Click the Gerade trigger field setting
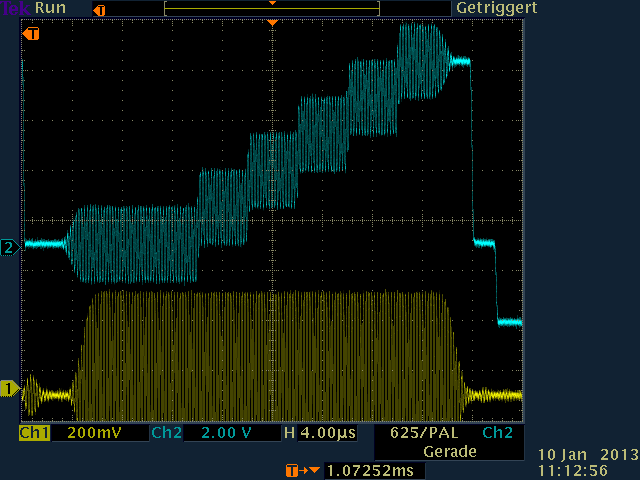Image resolution: width=640 pixels, height=480 pixels. [448, 451]
